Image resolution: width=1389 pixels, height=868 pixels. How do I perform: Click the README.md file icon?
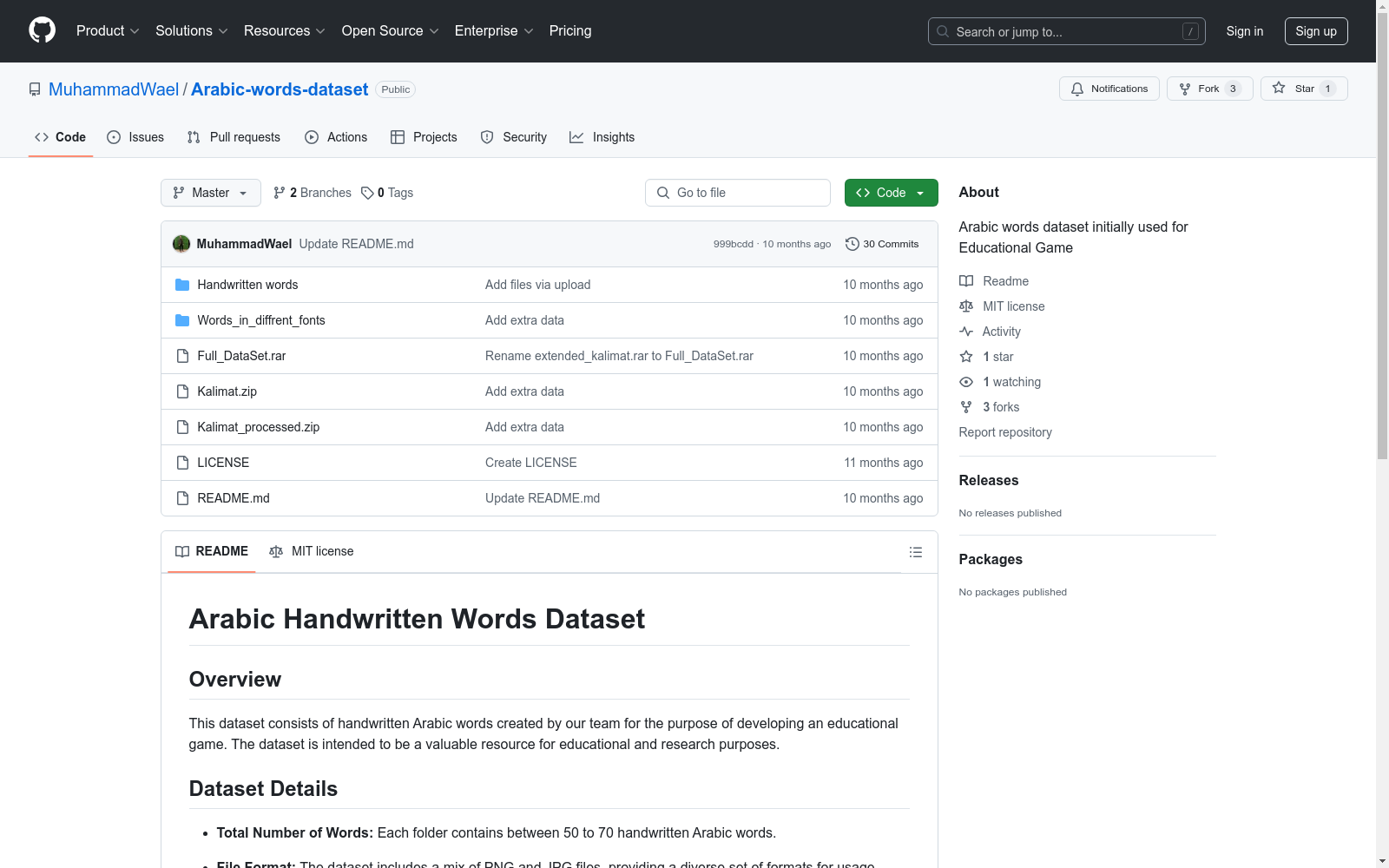pyautogui.click(x=182, y=498)
